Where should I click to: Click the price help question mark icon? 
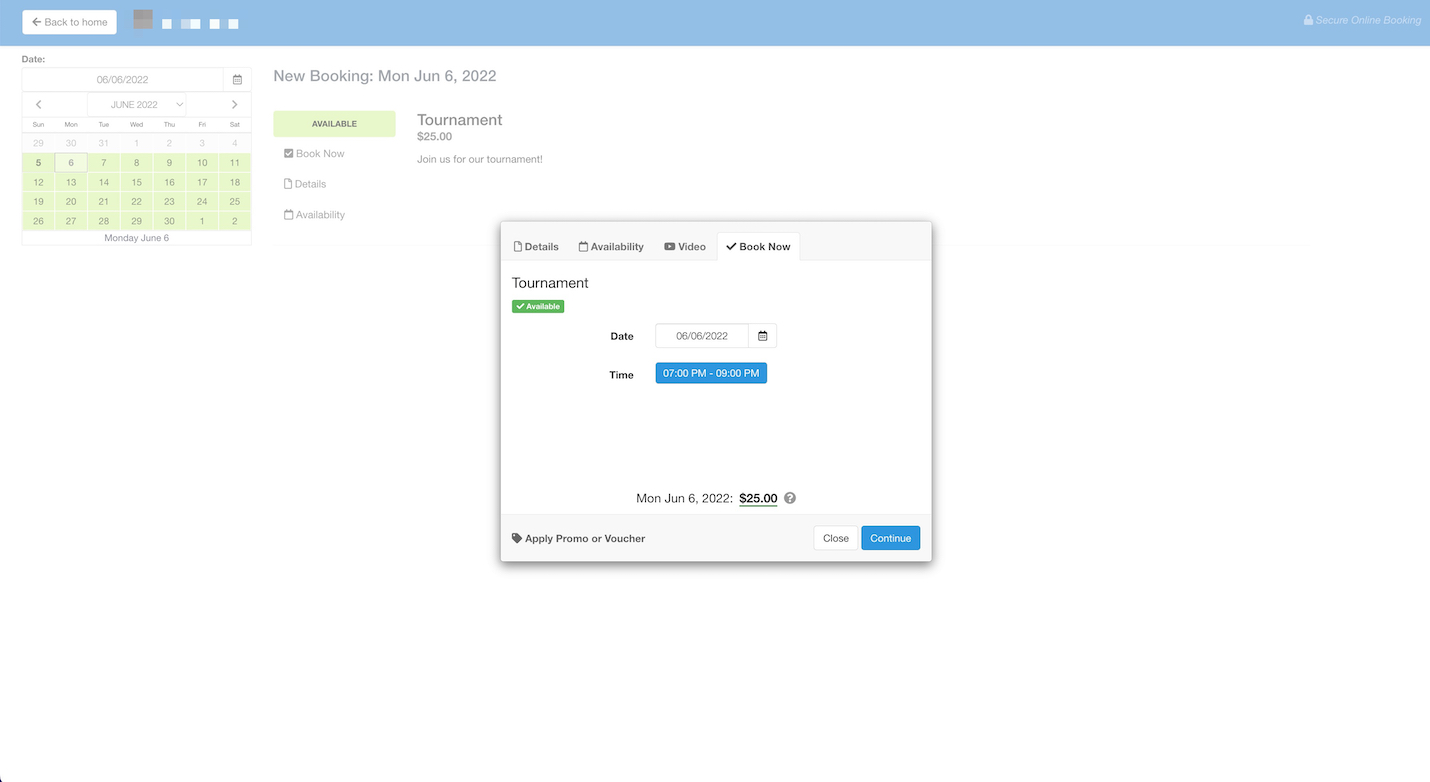pos(790,498)
